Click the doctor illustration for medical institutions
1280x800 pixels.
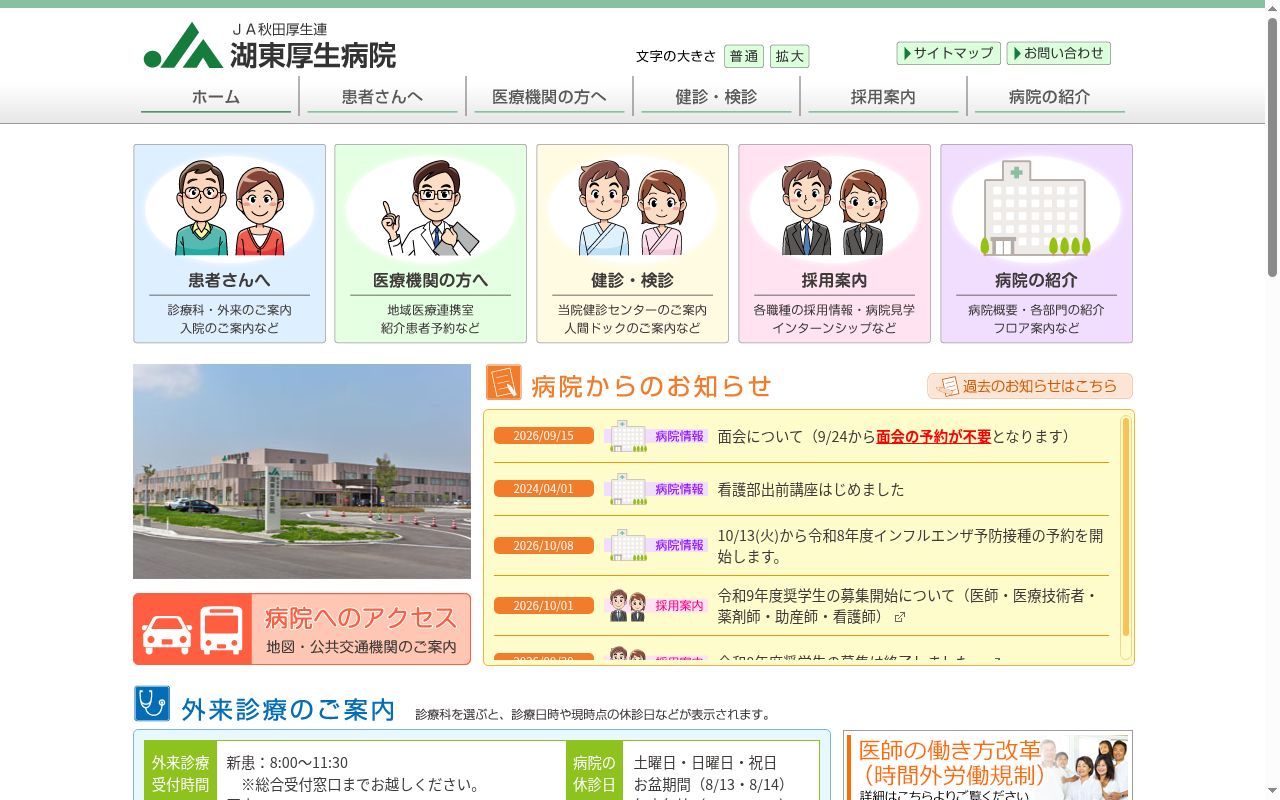(x=430, y=208)
